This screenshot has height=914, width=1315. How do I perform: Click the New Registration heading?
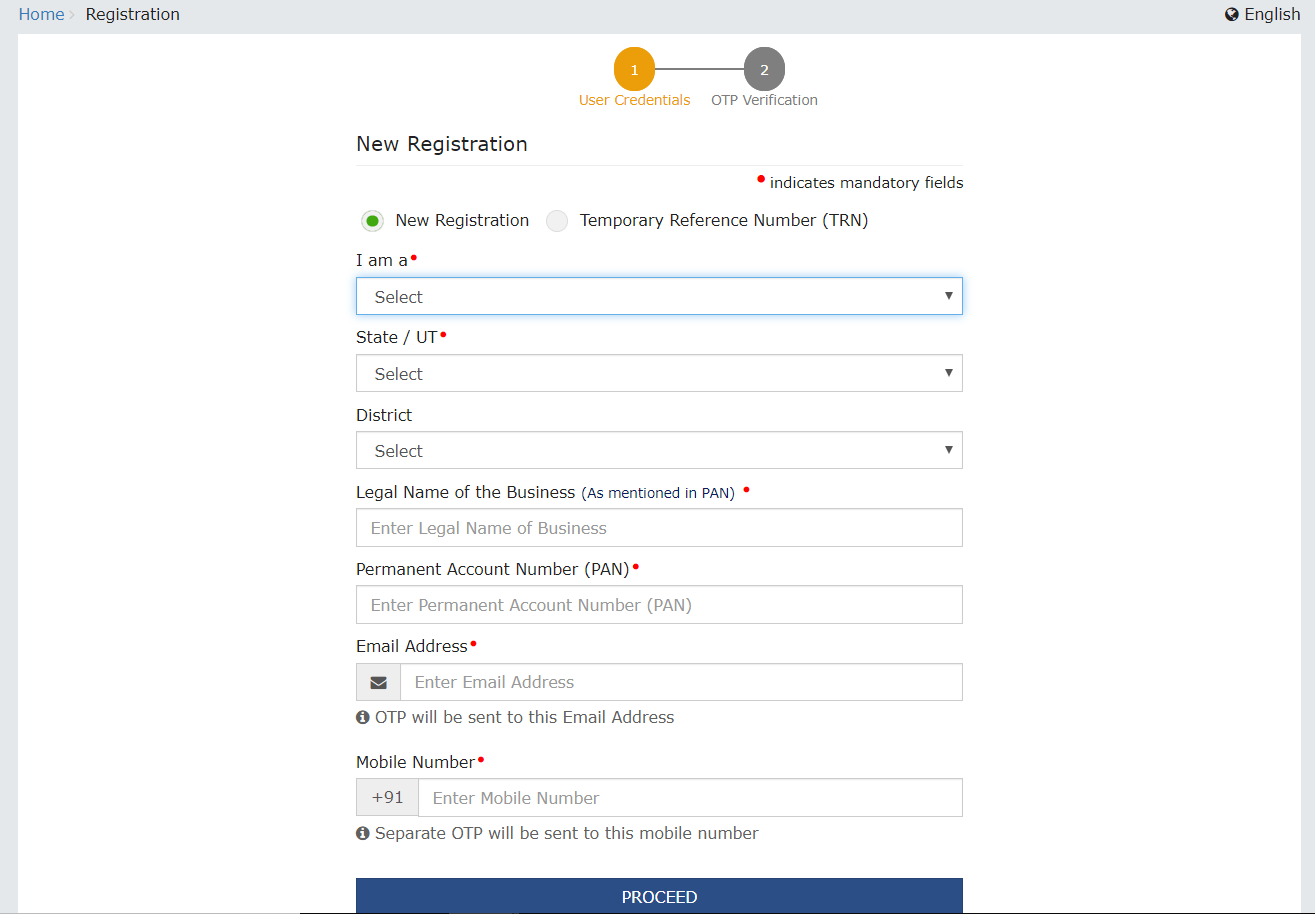(x=442, y=144)
